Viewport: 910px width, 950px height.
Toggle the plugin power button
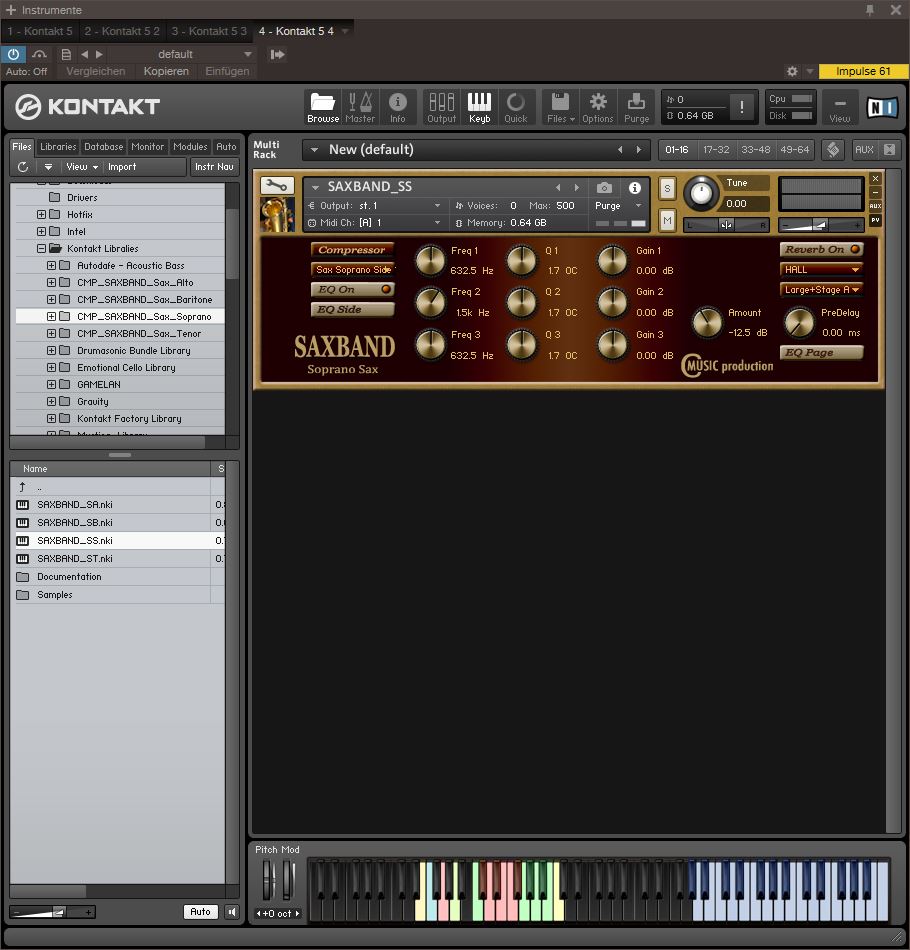[13, 54]
